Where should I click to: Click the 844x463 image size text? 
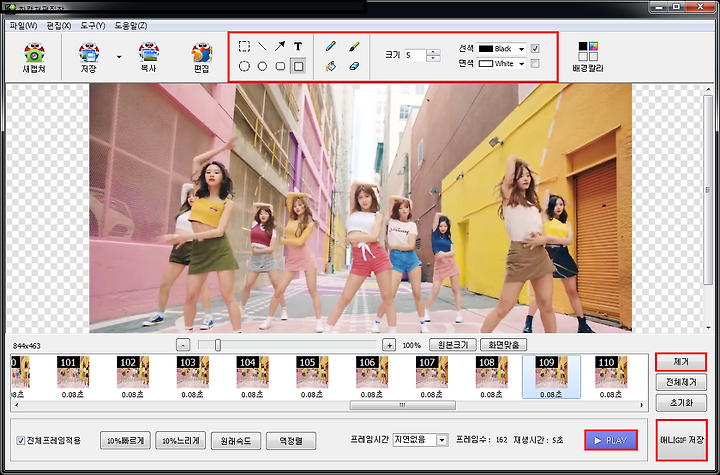[x=27, y=346]
